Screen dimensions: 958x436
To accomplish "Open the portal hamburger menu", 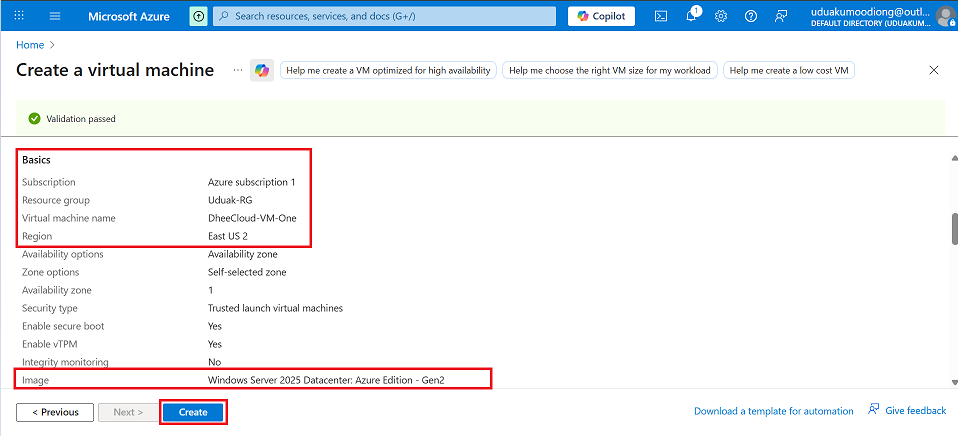I will click(55, 16).
